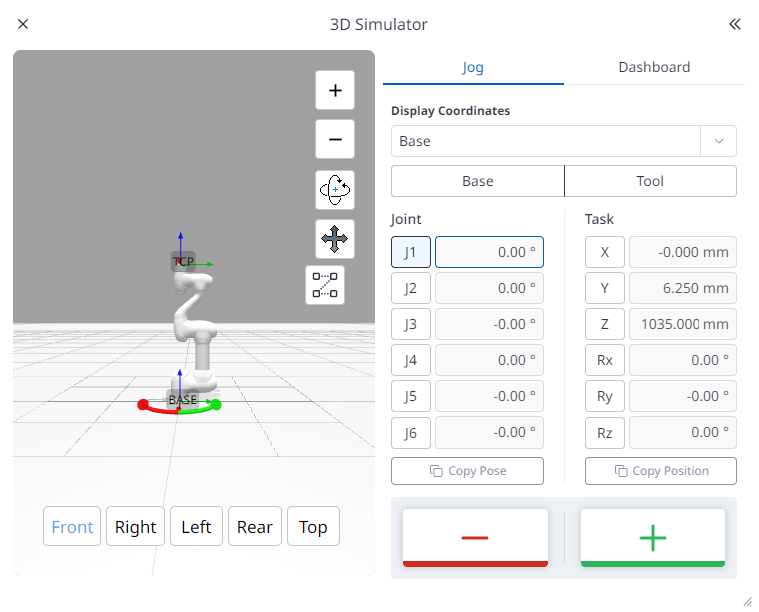
Task: Click the red J1 rotation handle
Action: point(143,404)
